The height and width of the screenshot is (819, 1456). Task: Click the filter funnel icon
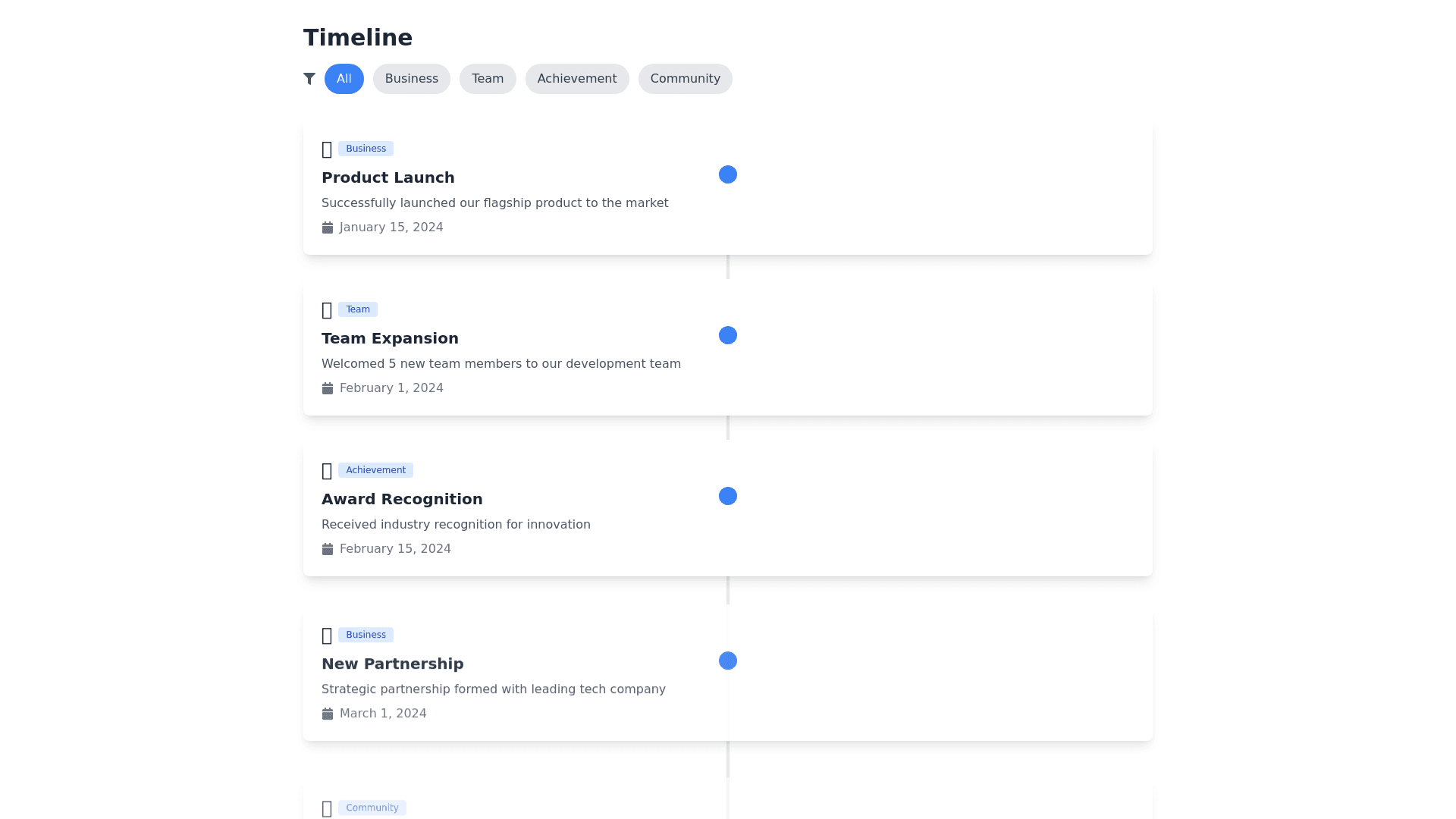point(309,79)
